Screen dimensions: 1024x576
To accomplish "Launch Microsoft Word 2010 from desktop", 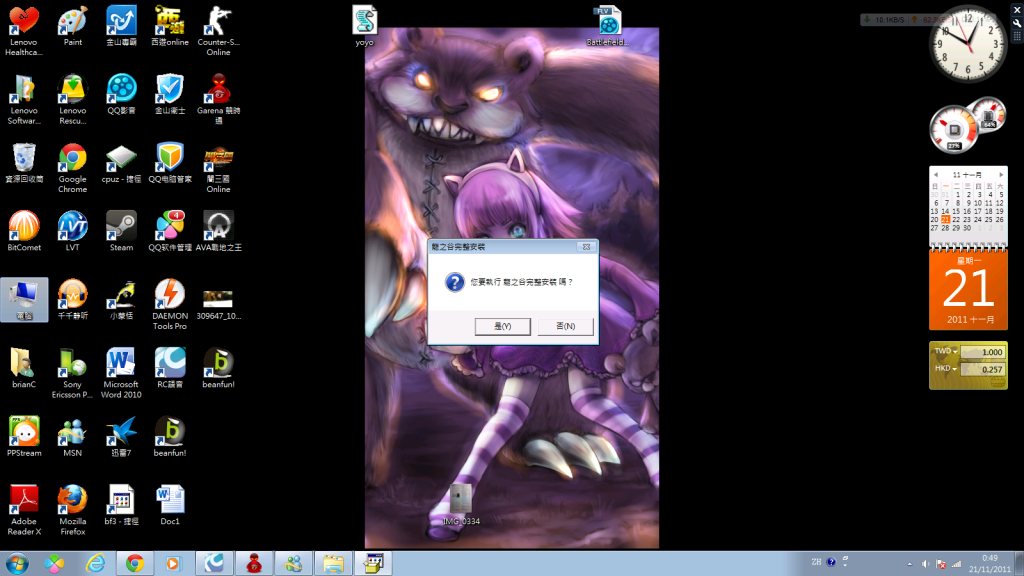I will (121, 373).
